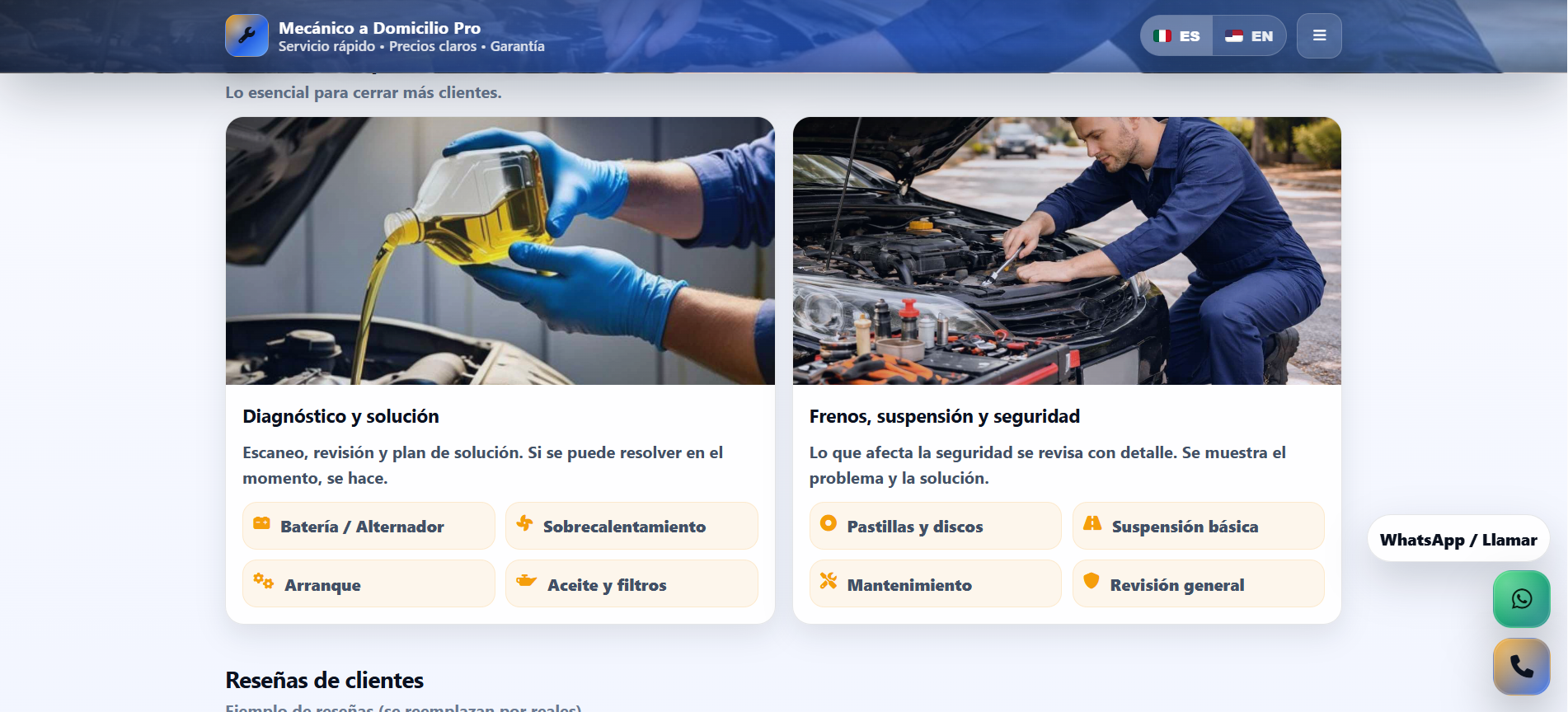Click the gears icon beside Arranque
The image size is (1568, 712).
263,581
